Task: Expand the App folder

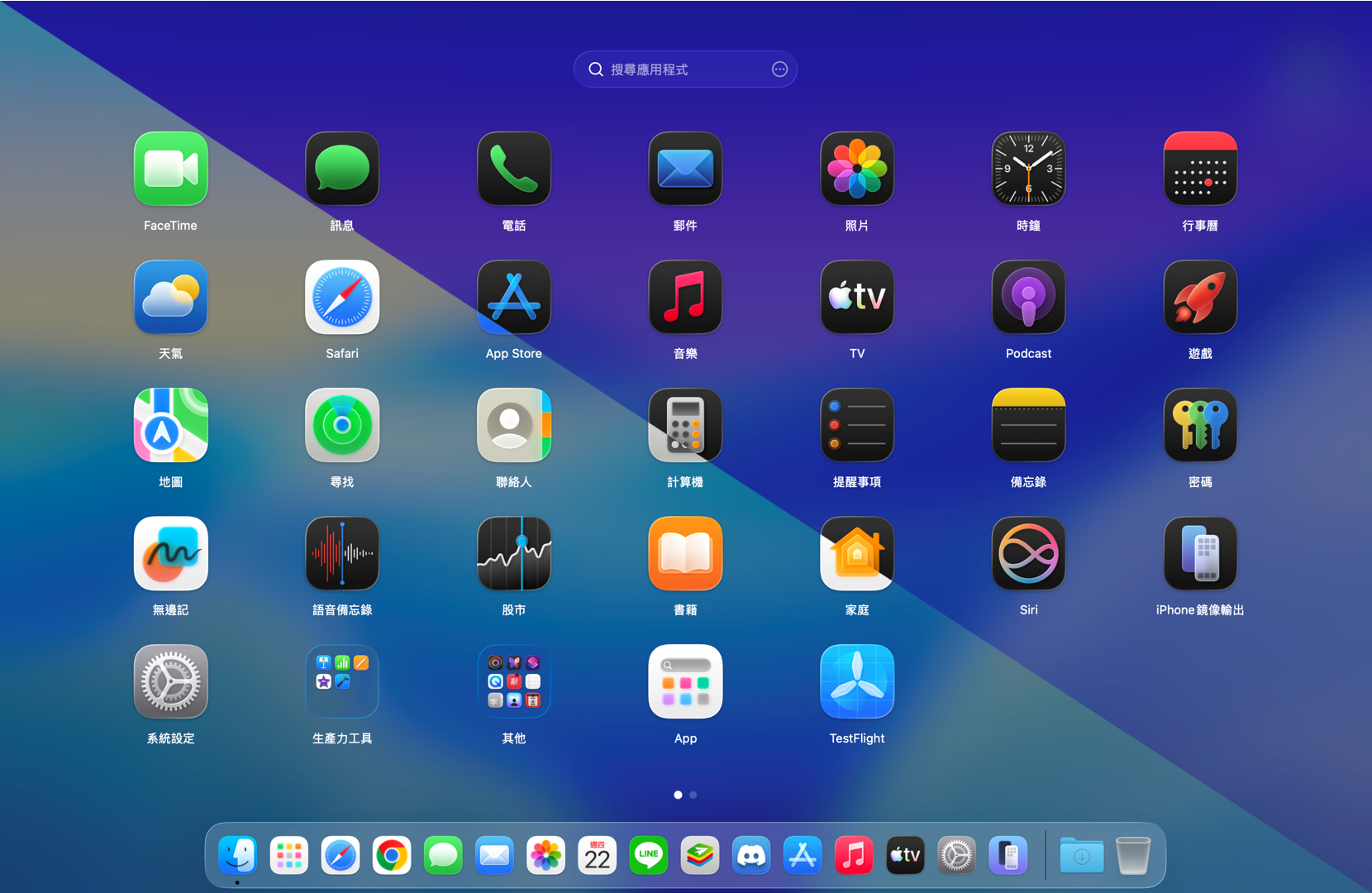Action: tap(684, 681)
